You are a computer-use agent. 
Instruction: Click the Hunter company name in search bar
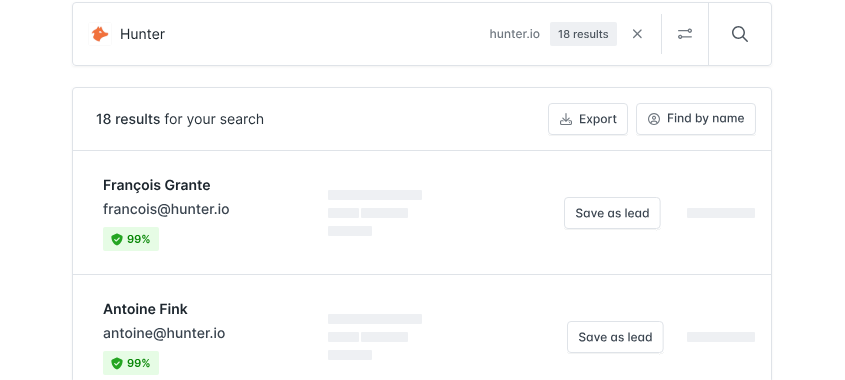tap(142, 34)
